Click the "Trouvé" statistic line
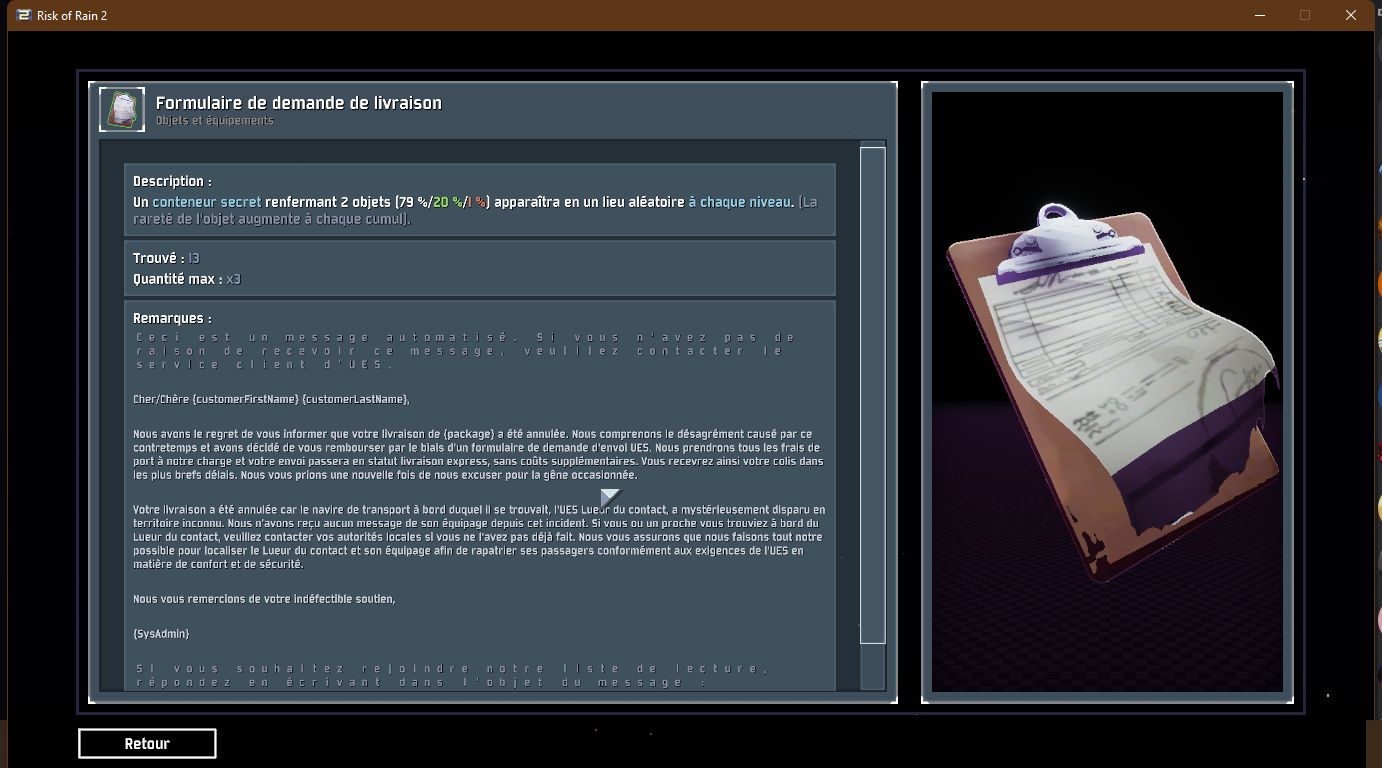This screenshot has width=1382, height=768. [166, 258]
